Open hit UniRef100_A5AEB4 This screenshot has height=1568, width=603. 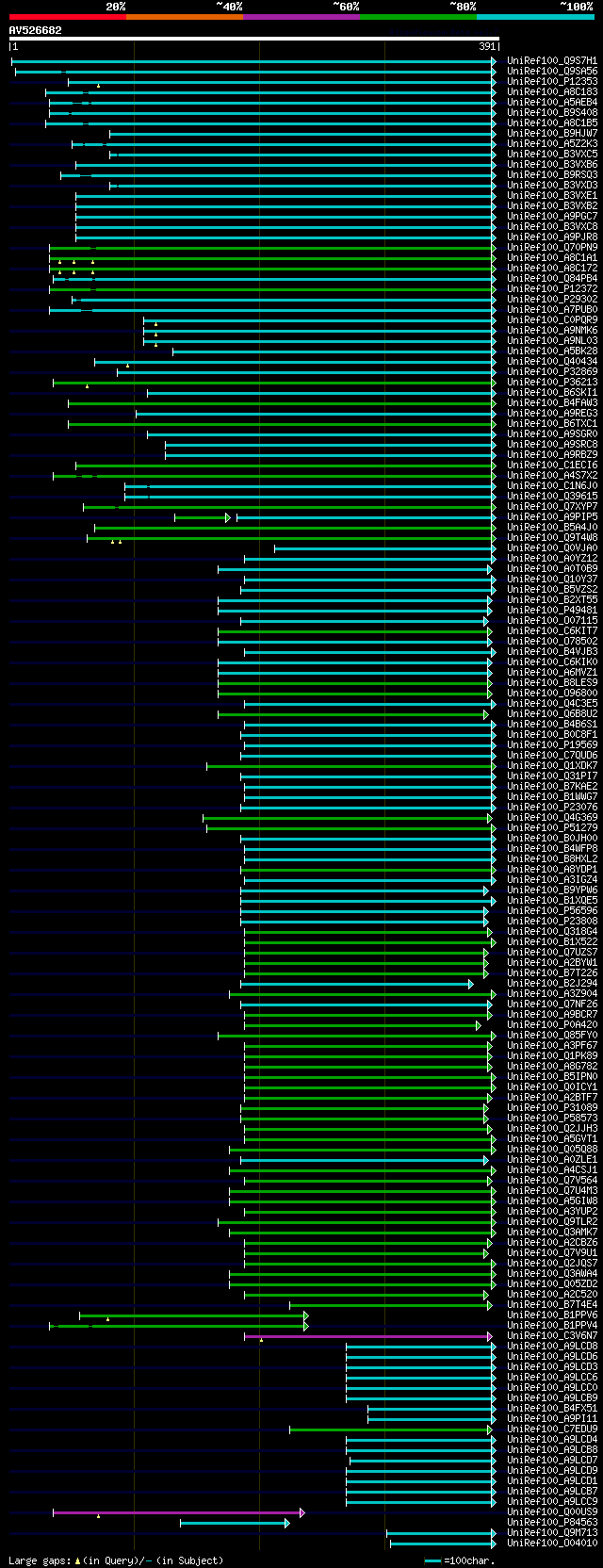(552, 102)
